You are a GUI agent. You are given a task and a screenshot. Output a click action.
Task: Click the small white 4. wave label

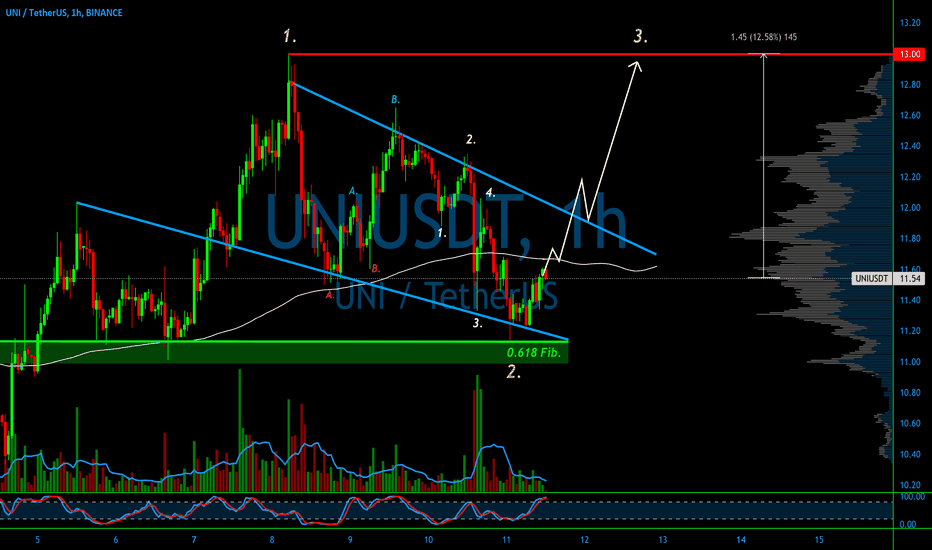490,192
